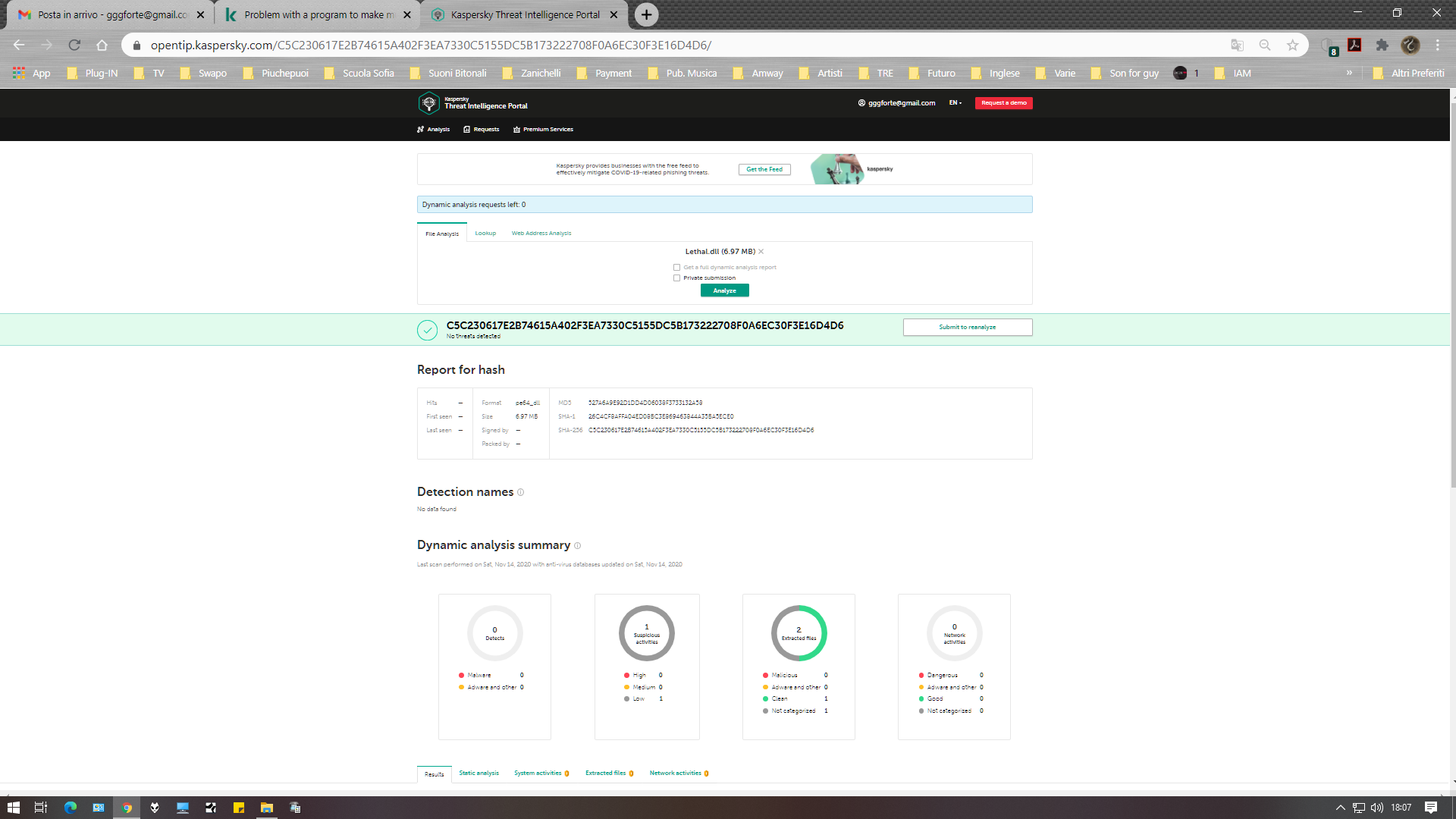Image resolution: width=1456 pixels, height=819 pixels.
Task: Click the info icon beside Dynamic analysis summary
Action: (577, 545)
